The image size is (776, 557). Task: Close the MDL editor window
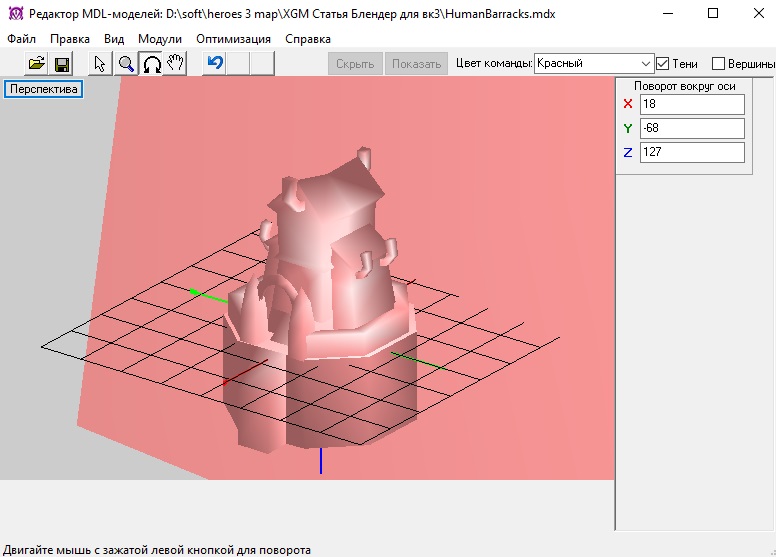click(x=758, y=13)
